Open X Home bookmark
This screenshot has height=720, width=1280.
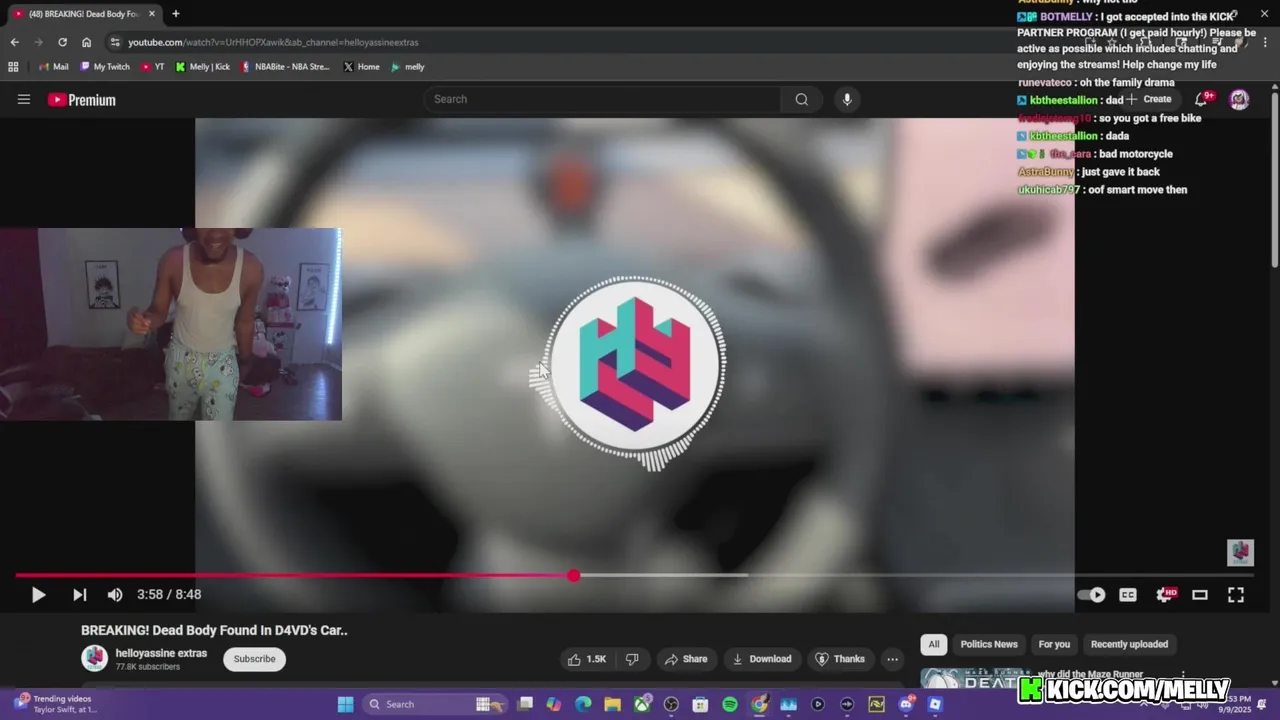pyautogui.click(x=361, y=67)
